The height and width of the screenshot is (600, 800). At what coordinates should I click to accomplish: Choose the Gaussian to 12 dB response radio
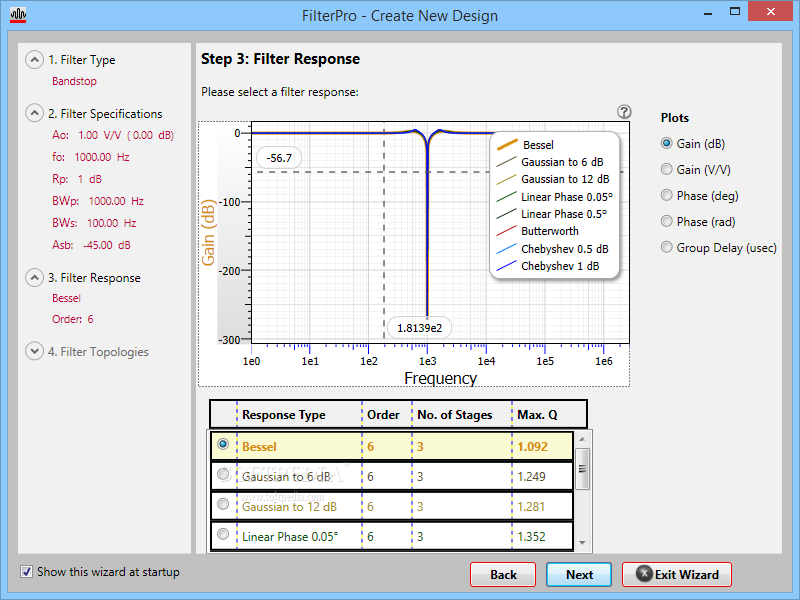223,505
